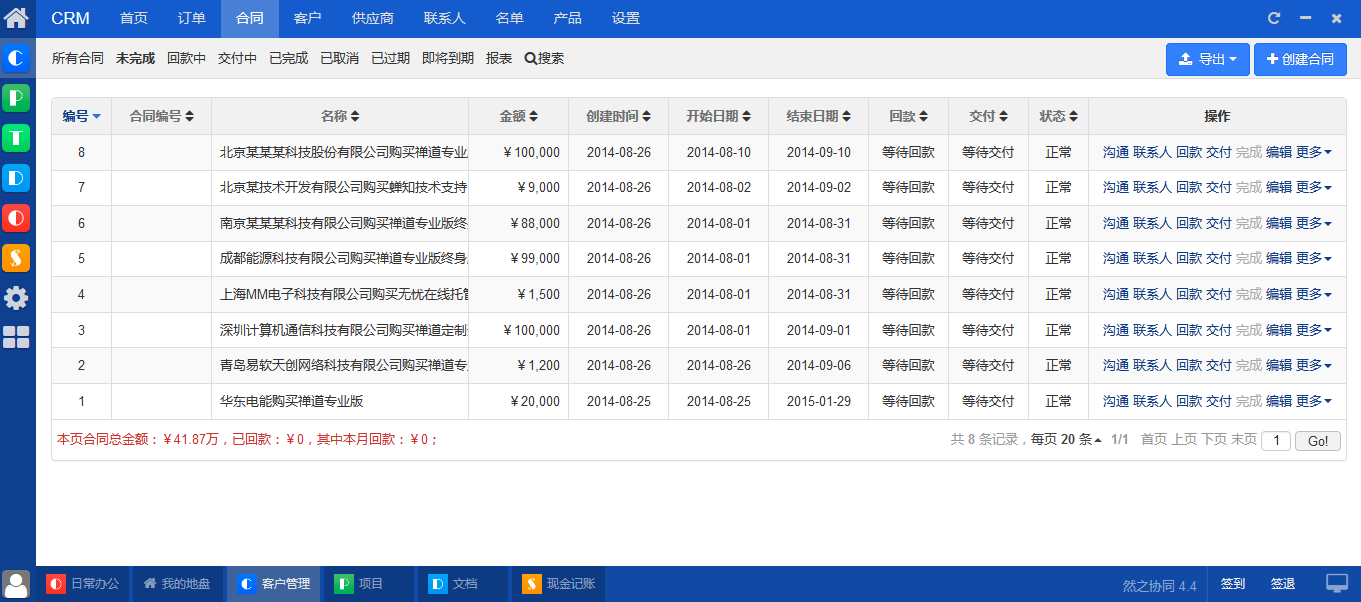Sort the table by 状态 column
Screen dimensions: 1361x602
point(1059,116)
